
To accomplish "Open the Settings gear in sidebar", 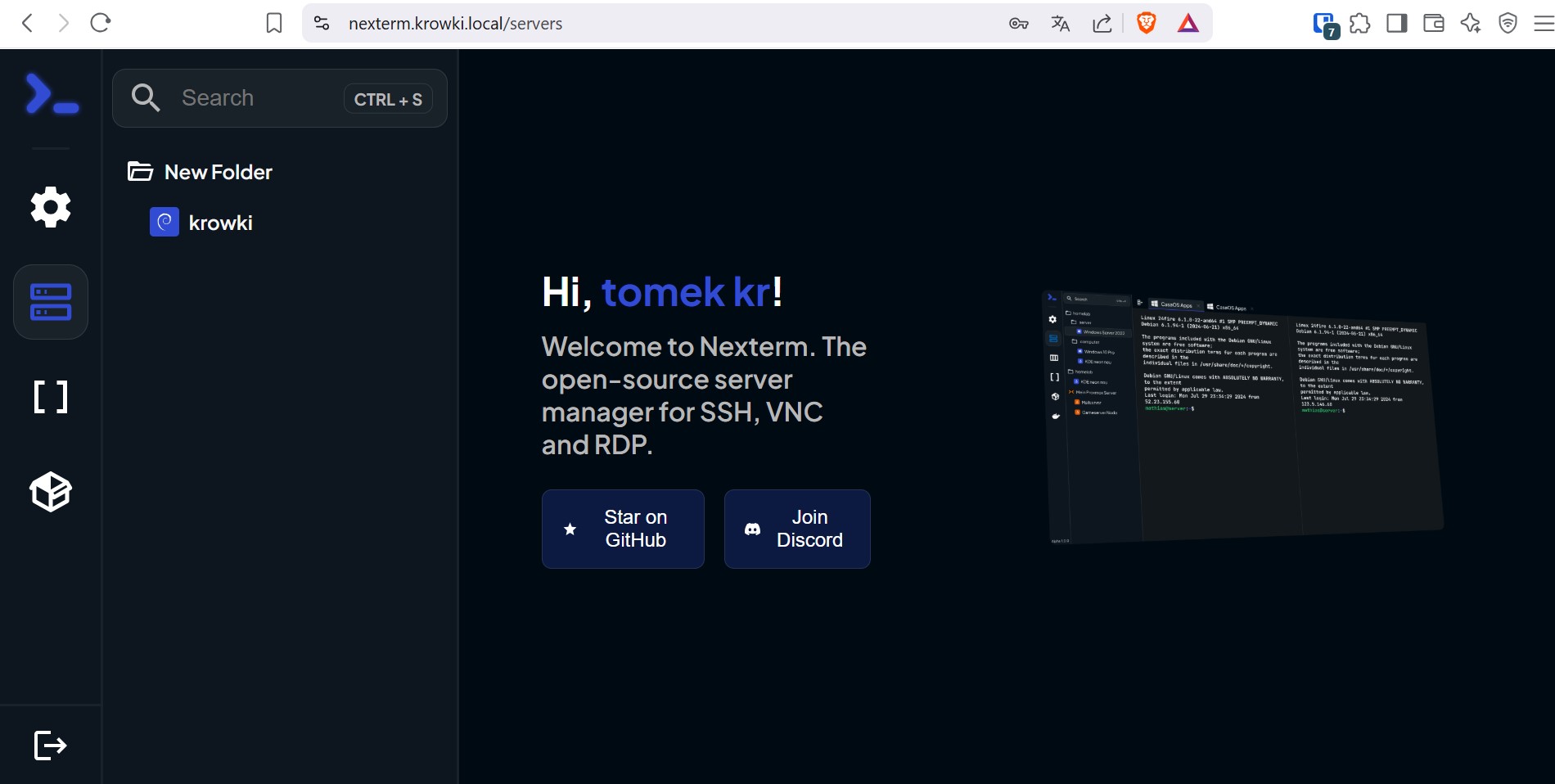I will pyautogui.click(x=51, y=207).
